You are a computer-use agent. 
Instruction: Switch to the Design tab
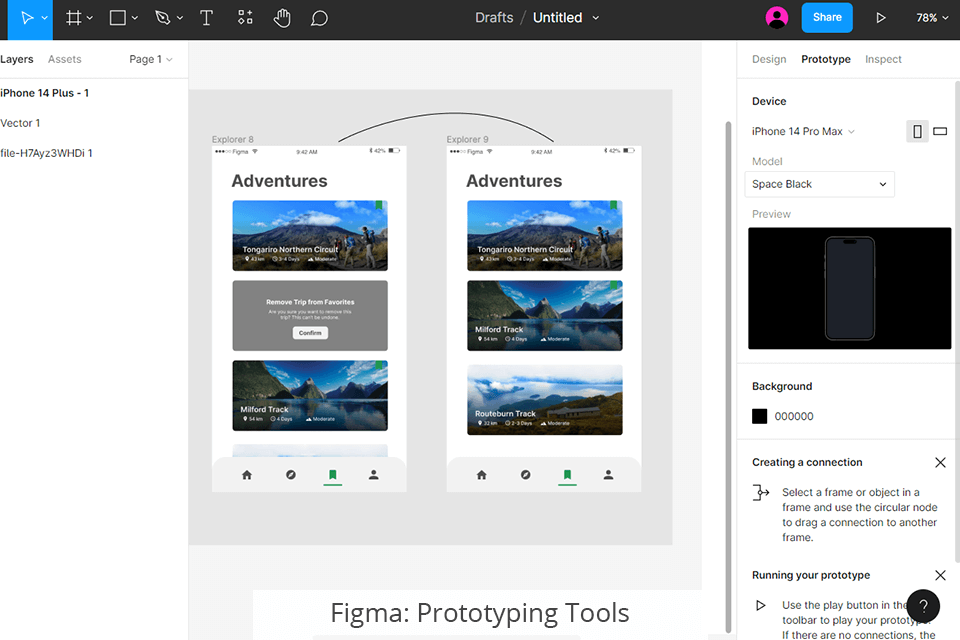[769, 59]
